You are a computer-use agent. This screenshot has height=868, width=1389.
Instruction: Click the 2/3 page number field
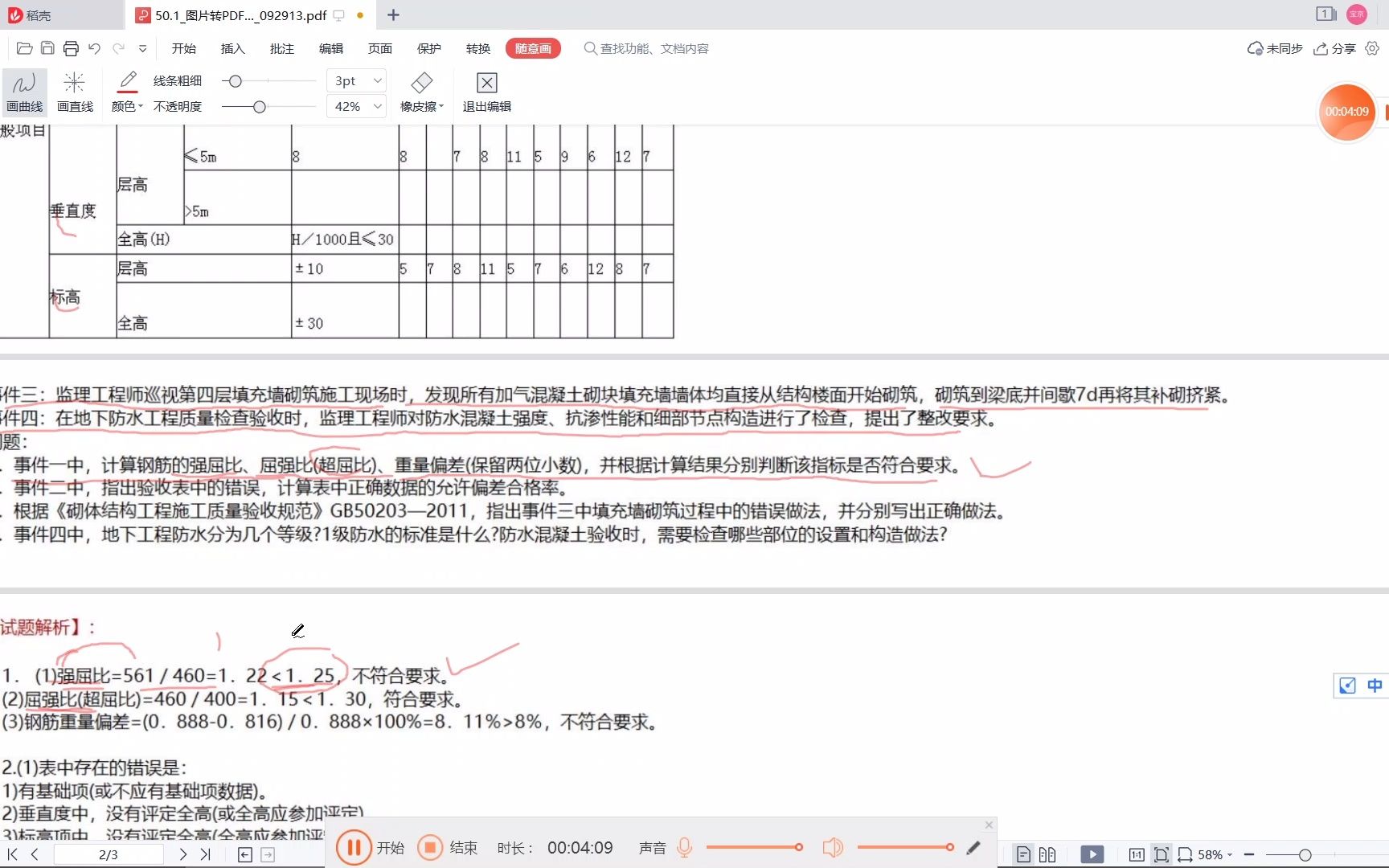pos(109,854)
